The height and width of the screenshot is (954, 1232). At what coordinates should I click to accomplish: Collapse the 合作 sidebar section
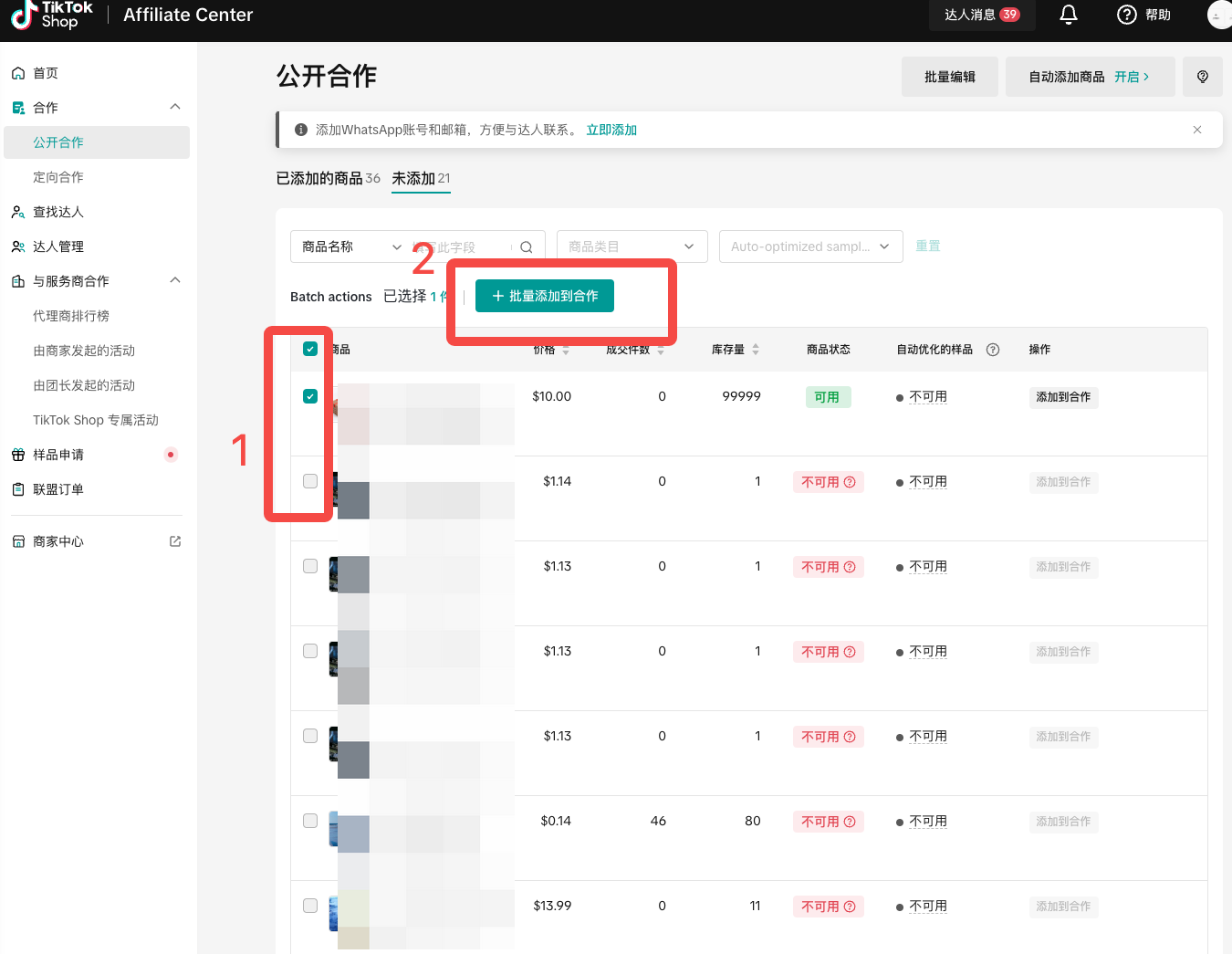coord(175,107)
